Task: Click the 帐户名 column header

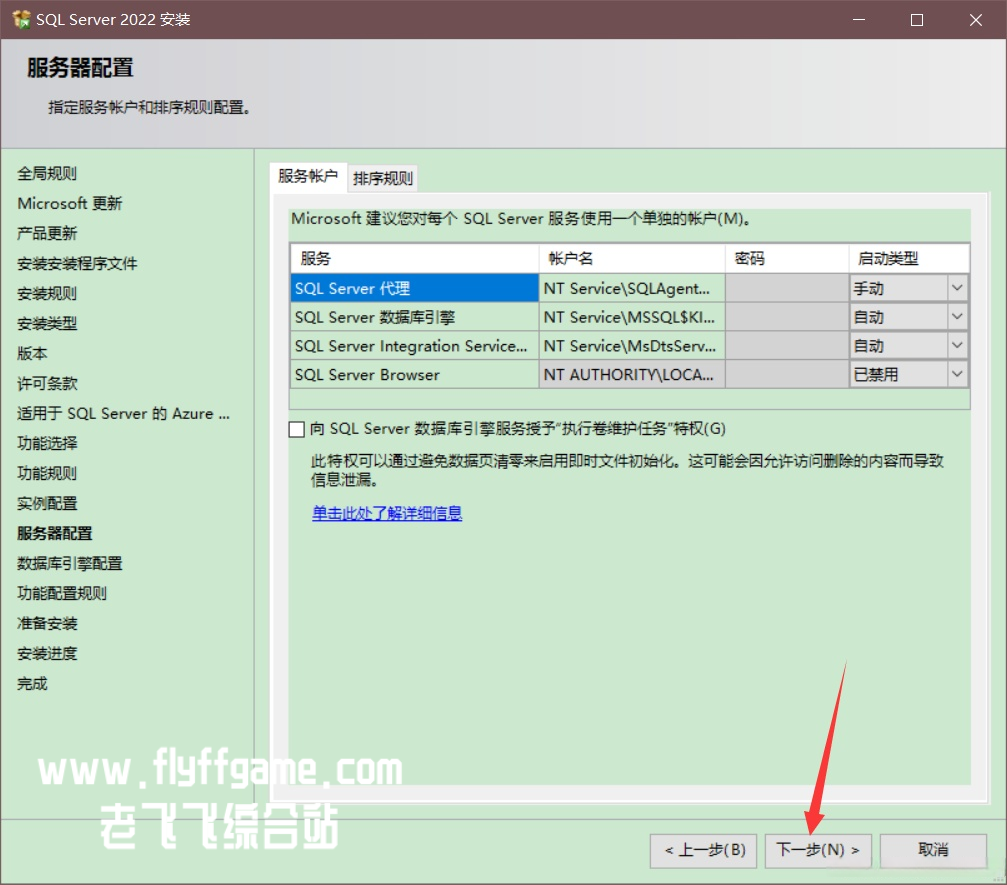Action: point(632,258)
